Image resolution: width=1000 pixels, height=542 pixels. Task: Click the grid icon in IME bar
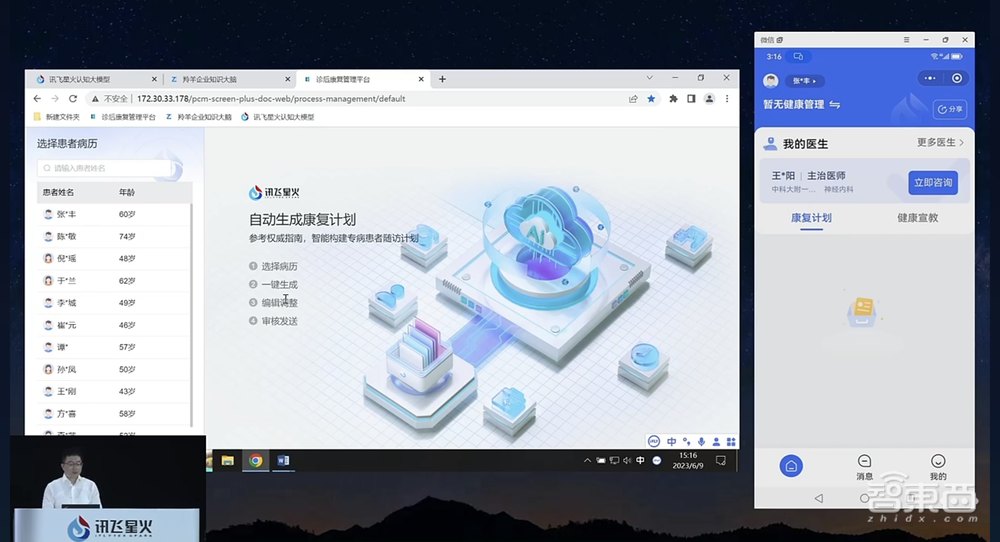tap(731, 441)
